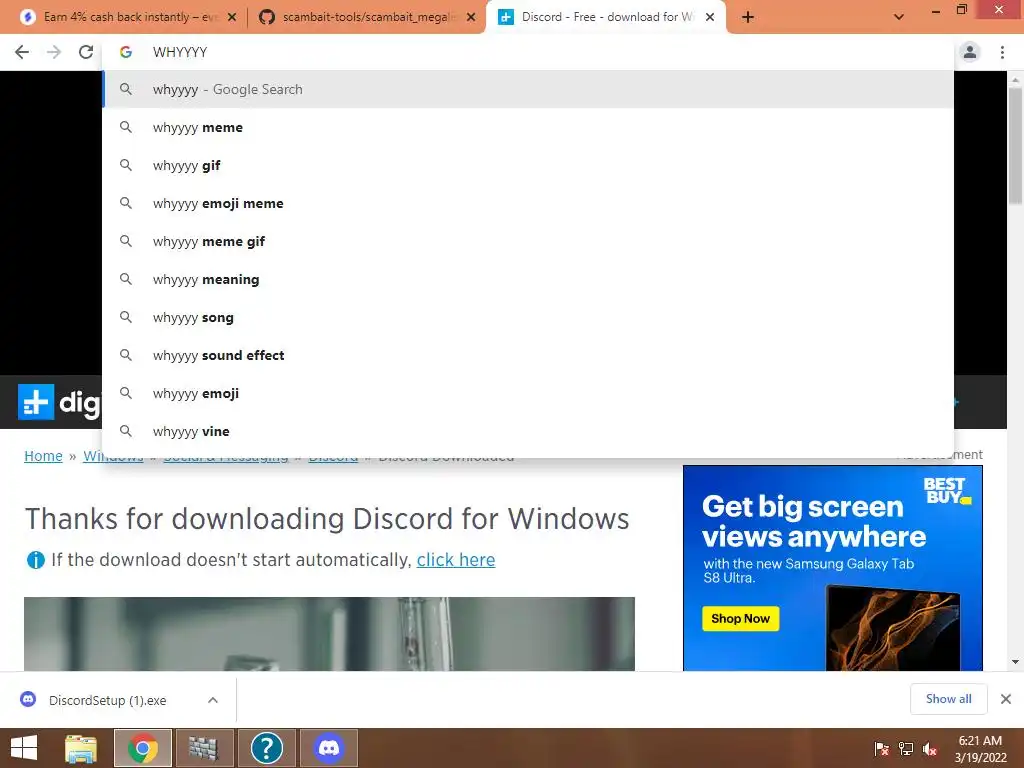Pick the 'whyyyy emoji meme' suggestion
This screenshot has width=1024, height=768.
click(528, 203)
